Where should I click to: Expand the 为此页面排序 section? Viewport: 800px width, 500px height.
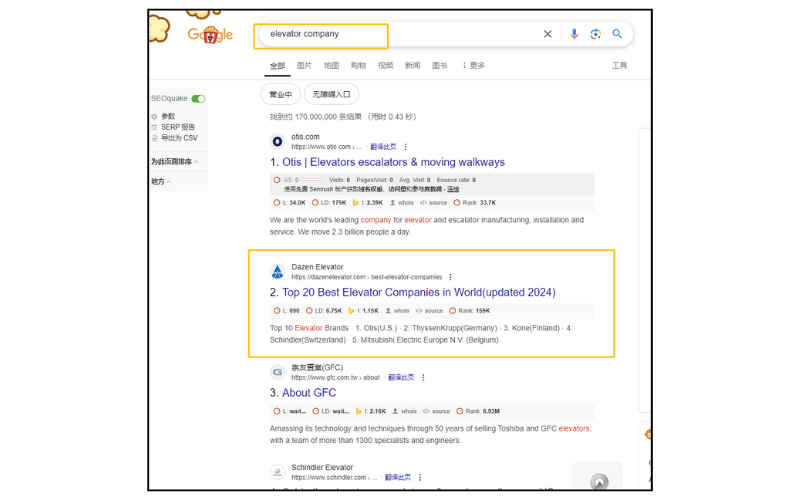pyautogui.click(x=174, y=162)
